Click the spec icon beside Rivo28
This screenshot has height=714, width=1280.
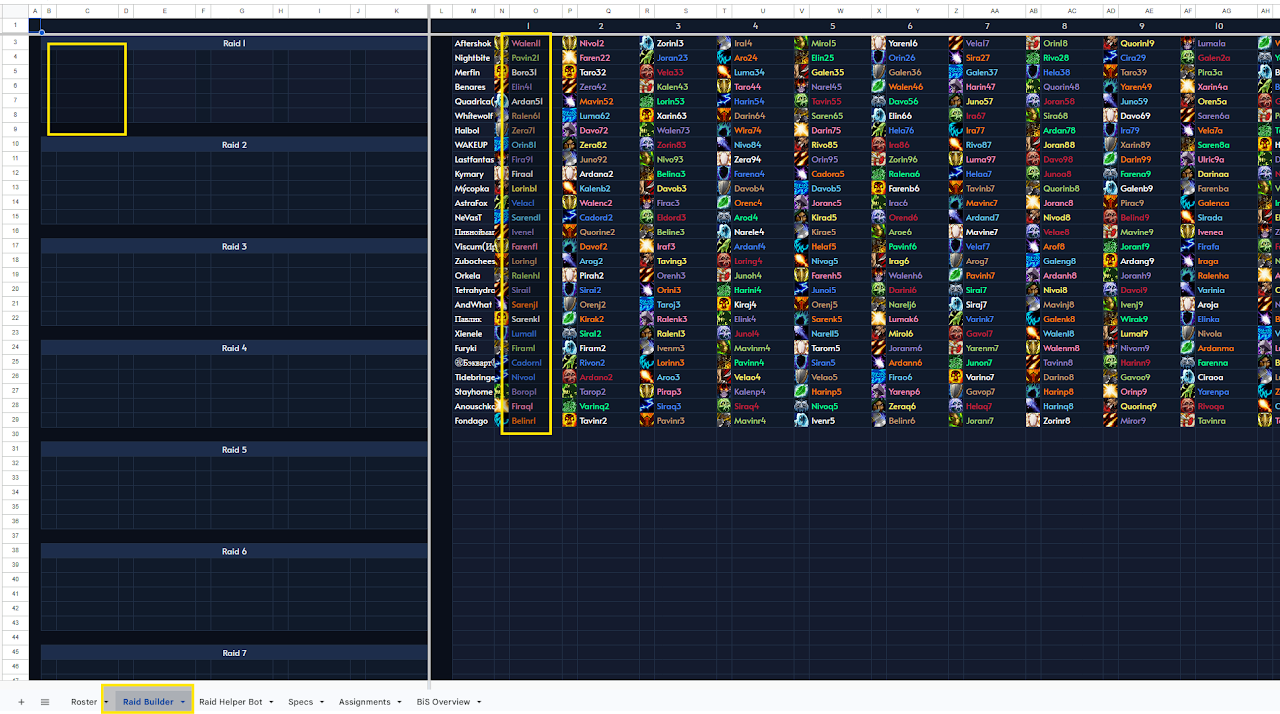click(1033, 58)
